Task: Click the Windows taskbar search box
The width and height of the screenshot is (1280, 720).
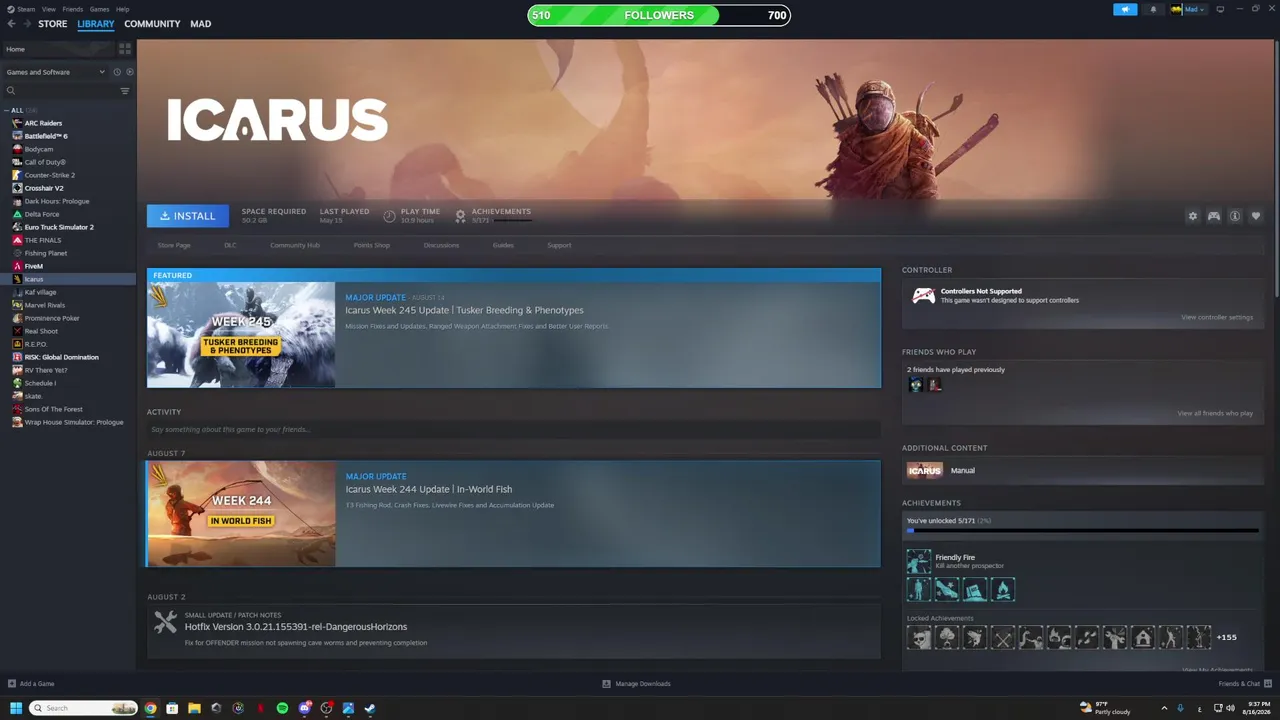Action: pos(83,708)
